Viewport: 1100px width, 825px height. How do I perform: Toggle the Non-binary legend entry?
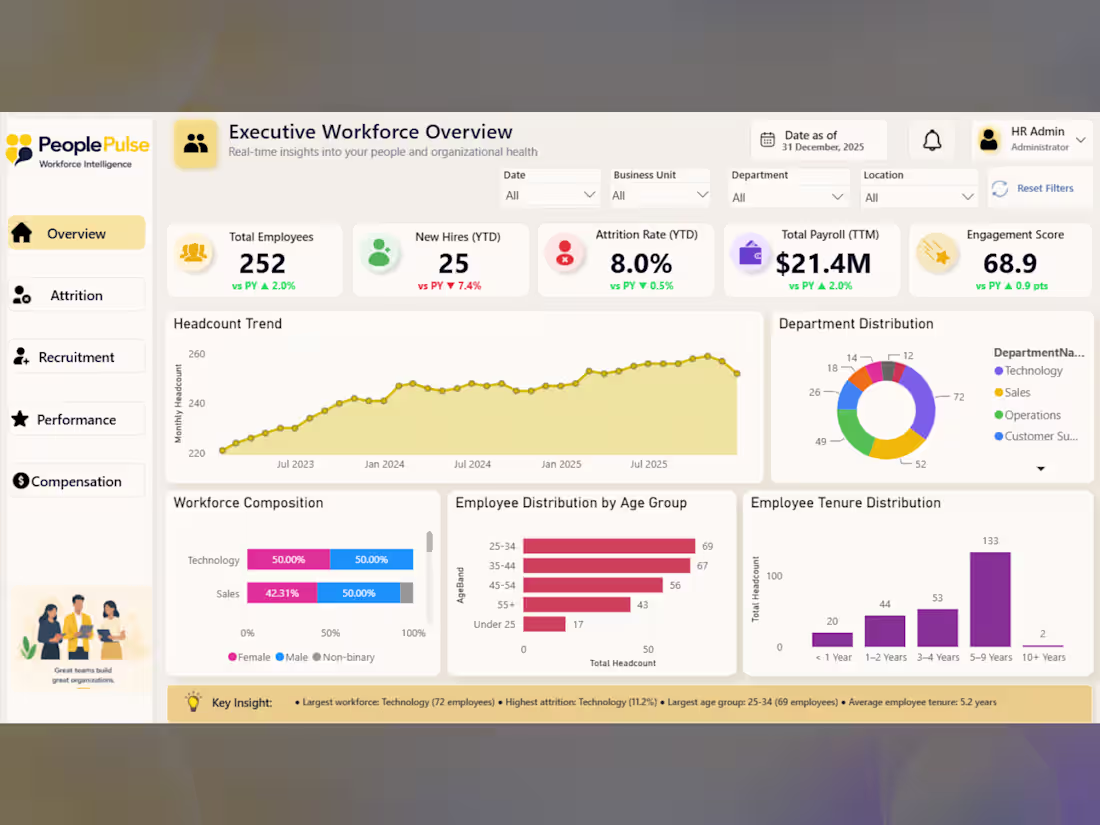point(344,657)
